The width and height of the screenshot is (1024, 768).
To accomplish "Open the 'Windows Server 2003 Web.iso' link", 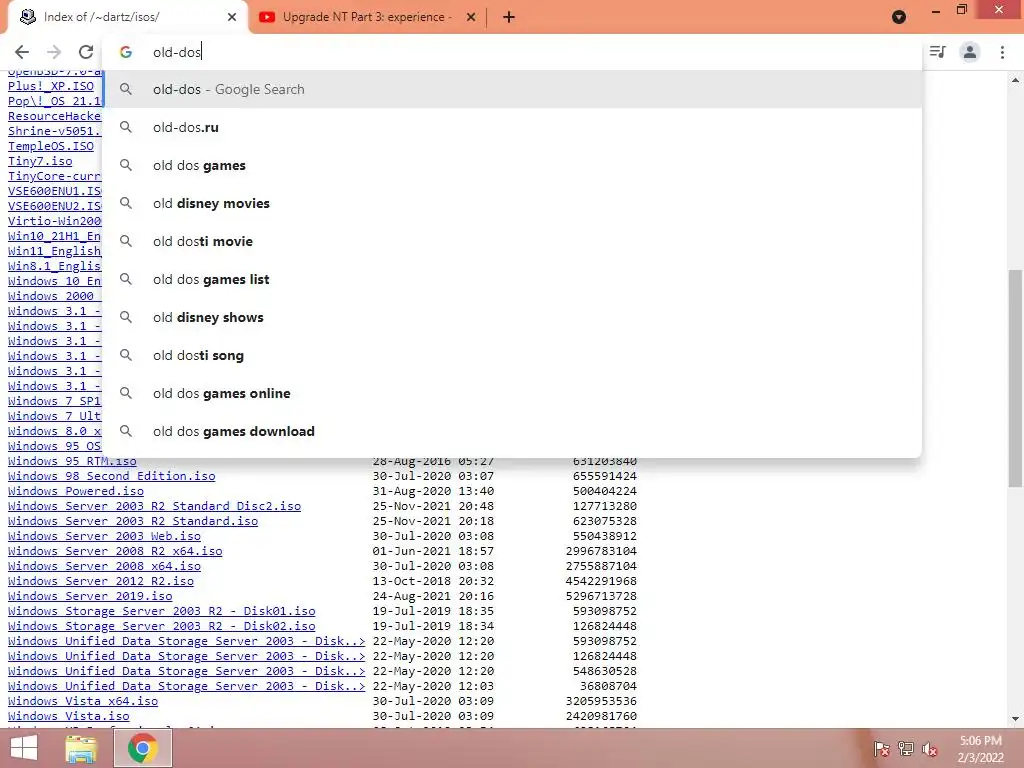I will pyautogui.click(x=104, y=536).
